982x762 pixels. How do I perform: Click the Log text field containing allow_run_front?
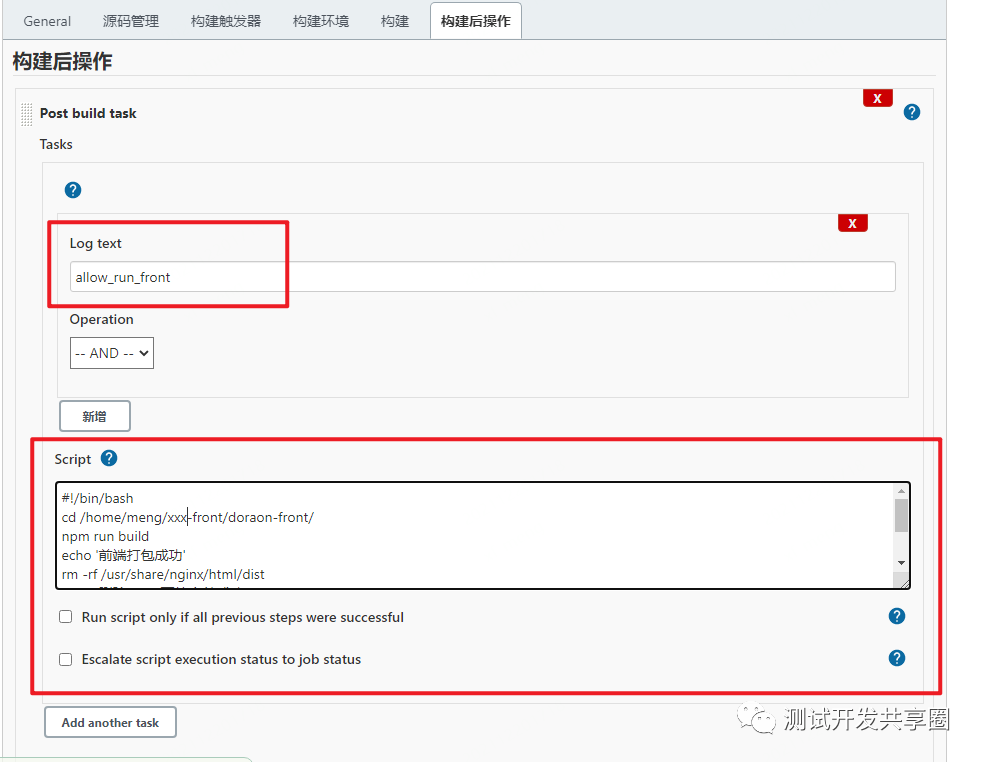[x=300, y=276]
